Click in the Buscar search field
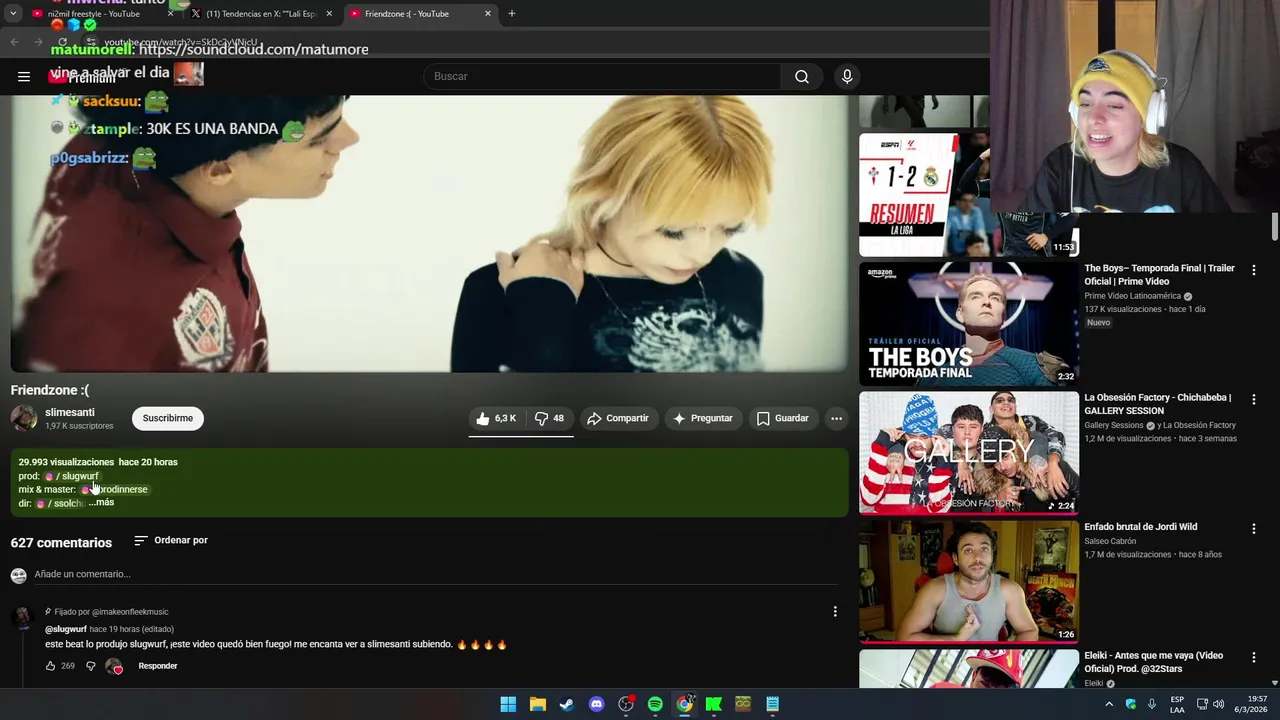The width and height of the screenshot is (1280, 720). pos(602,76)
